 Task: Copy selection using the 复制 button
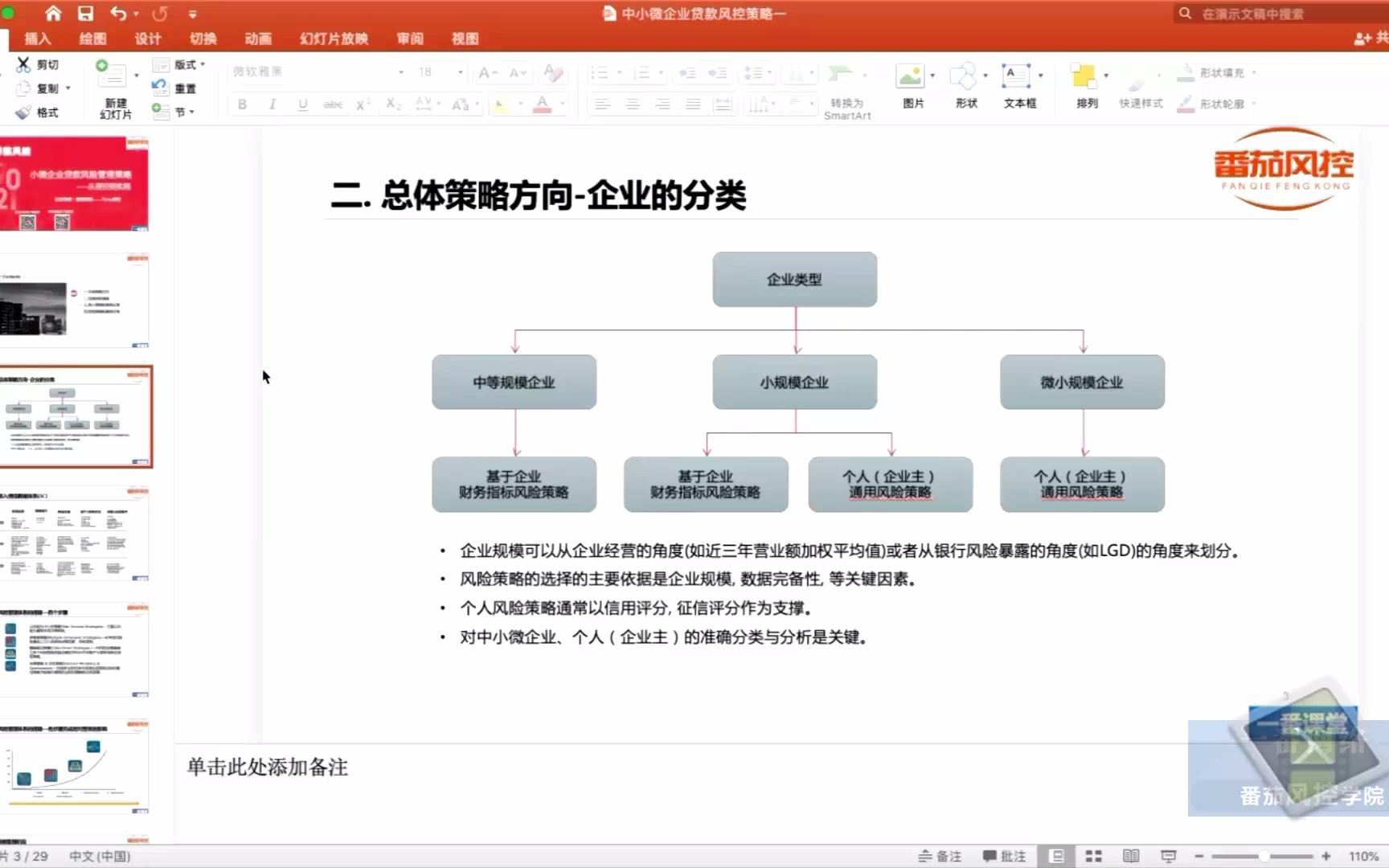[38, 88]
